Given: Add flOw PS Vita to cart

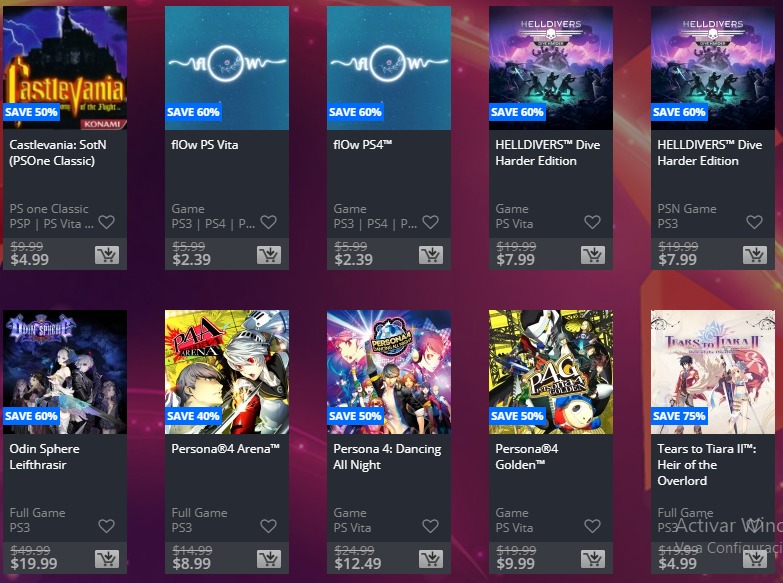Looking at the screenshot, I should point(269,255).
